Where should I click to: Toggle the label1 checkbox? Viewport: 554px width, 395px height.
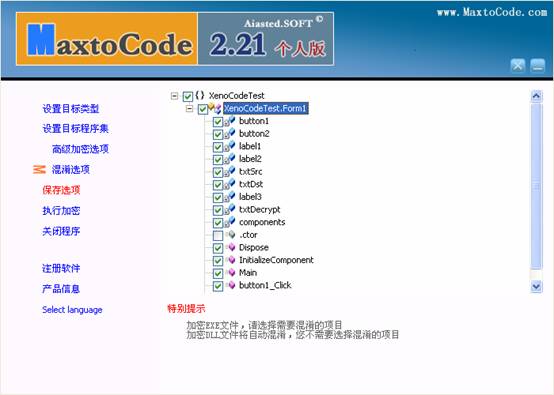218,147
